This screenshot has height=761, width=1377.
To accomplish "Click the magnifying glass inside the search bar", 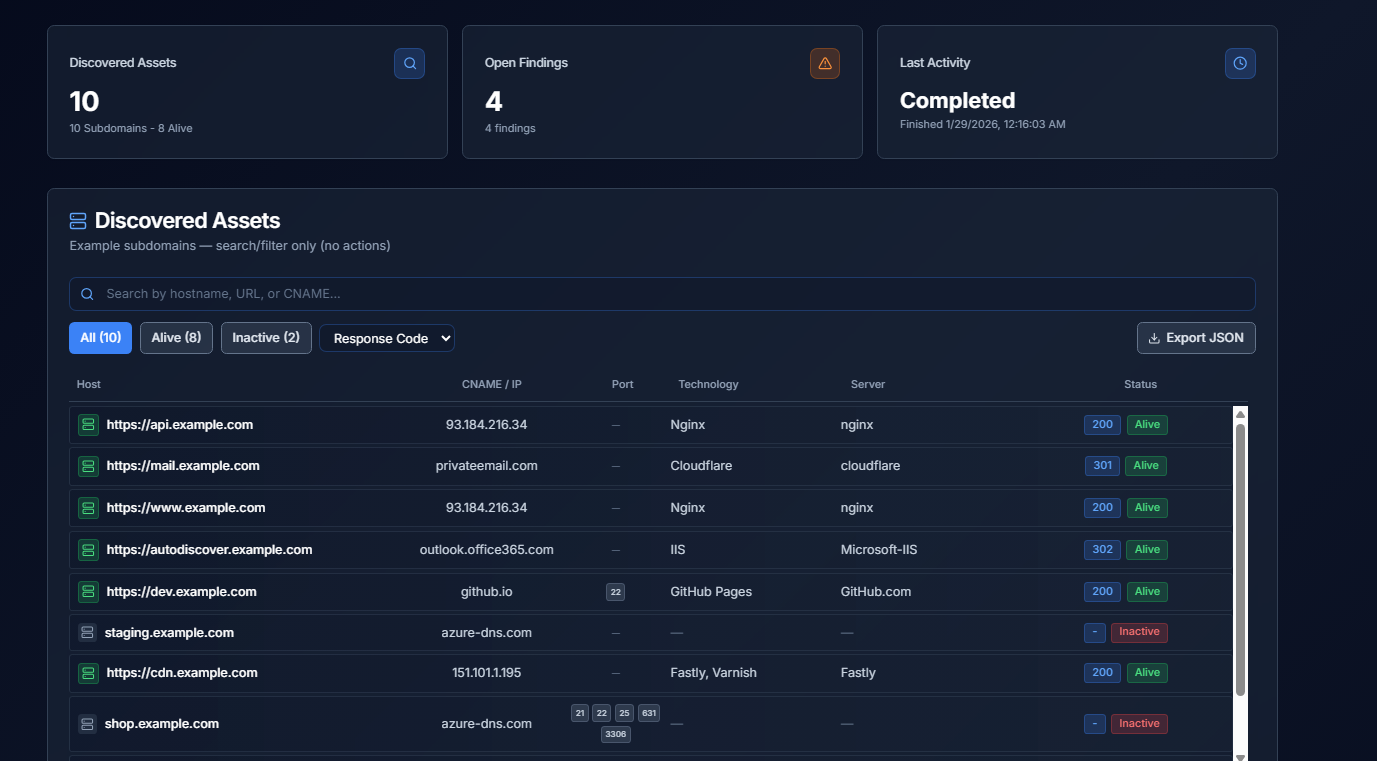I will click(87, 293).
